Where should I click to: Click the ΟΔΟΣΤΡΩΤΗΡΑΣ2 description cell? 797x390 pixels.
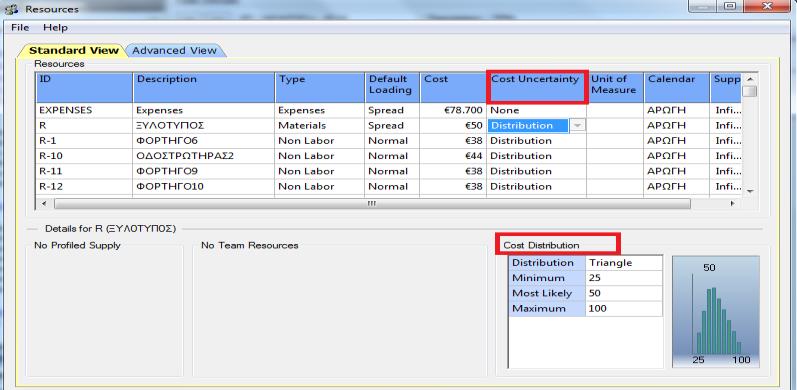[x=204, y=156]
